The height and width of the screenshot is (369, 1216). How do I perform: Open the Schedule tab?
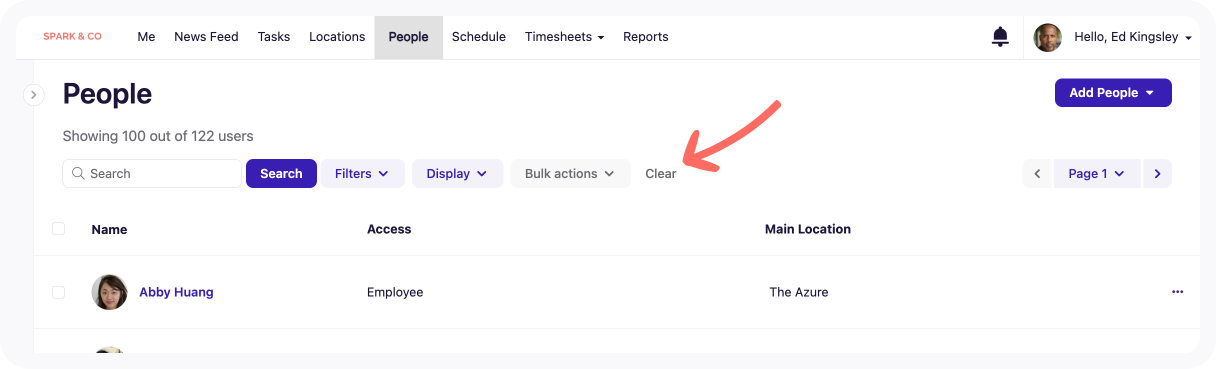[x=479, y=37]
